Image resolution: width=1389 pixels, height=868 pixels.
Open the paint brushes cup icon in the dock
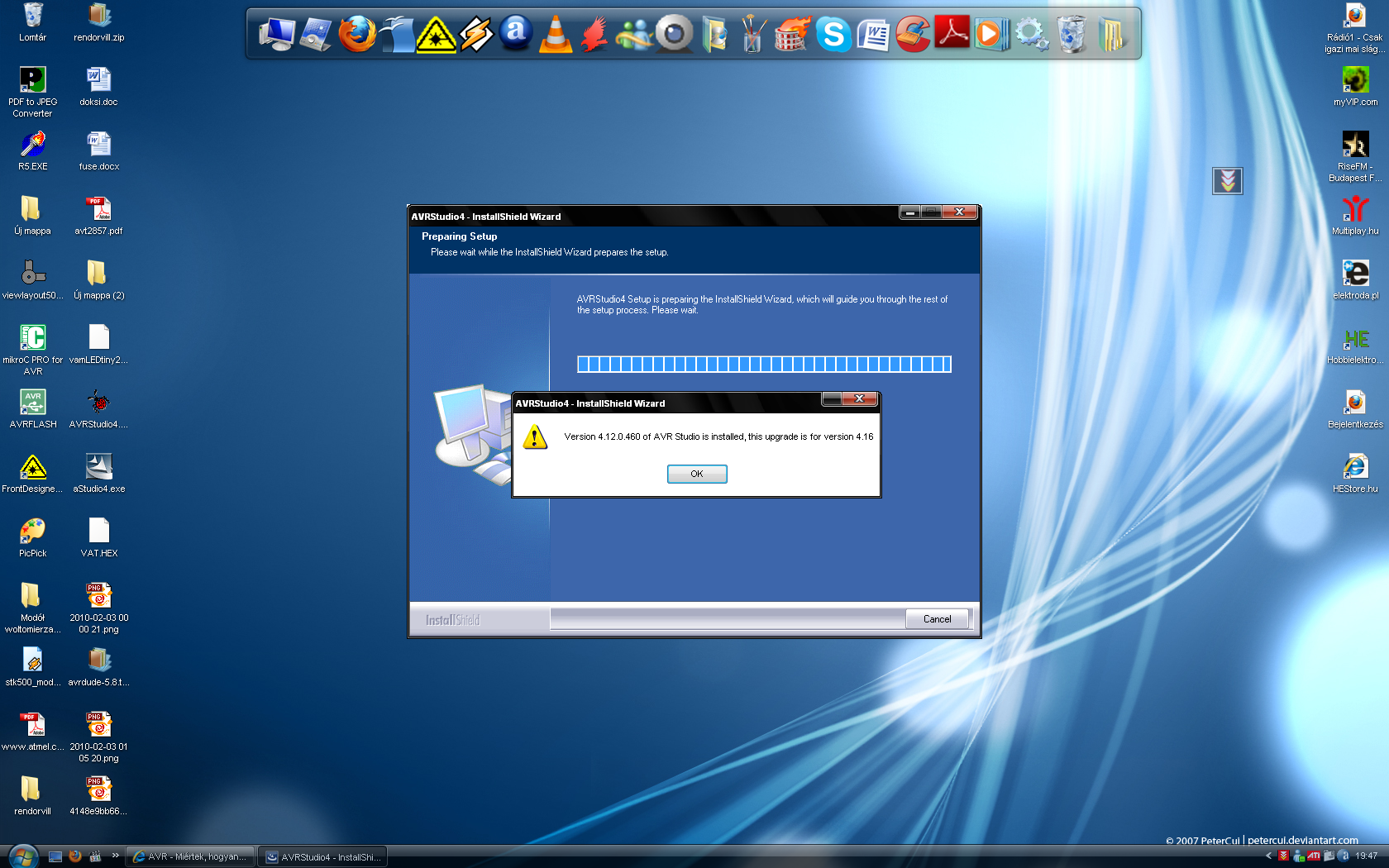(x=752, y=35)
